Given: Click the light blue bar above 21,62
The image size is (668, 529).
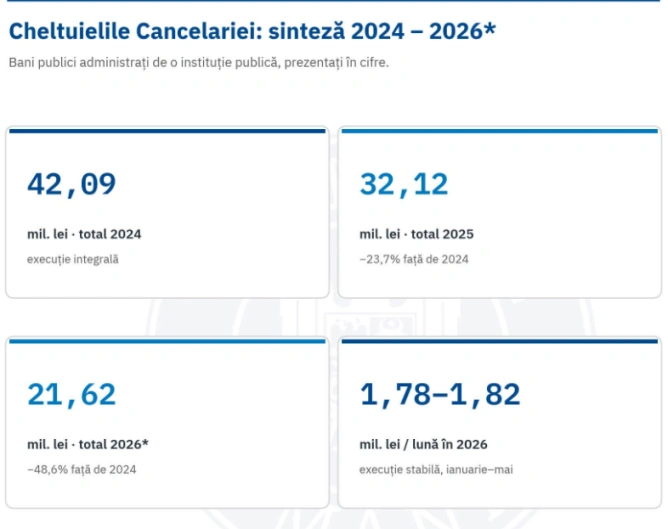Looking at the screenshot, I should pyautogui.click(x=167, y=341).
